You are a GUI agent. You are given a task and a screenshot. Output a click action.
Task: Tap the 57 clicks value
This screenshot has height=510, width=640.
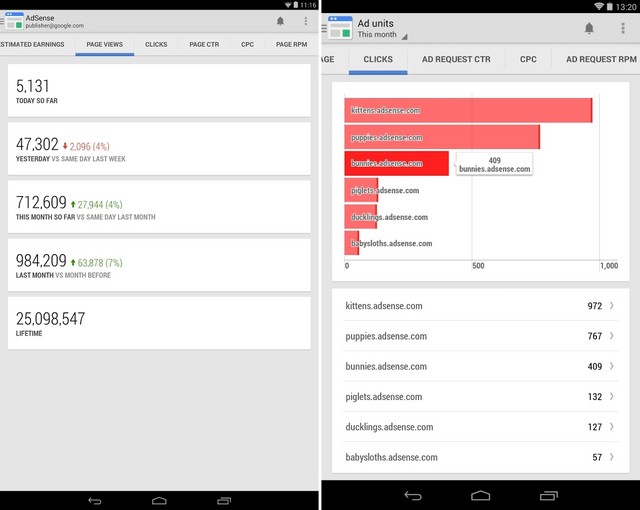[x=597, y=457]
